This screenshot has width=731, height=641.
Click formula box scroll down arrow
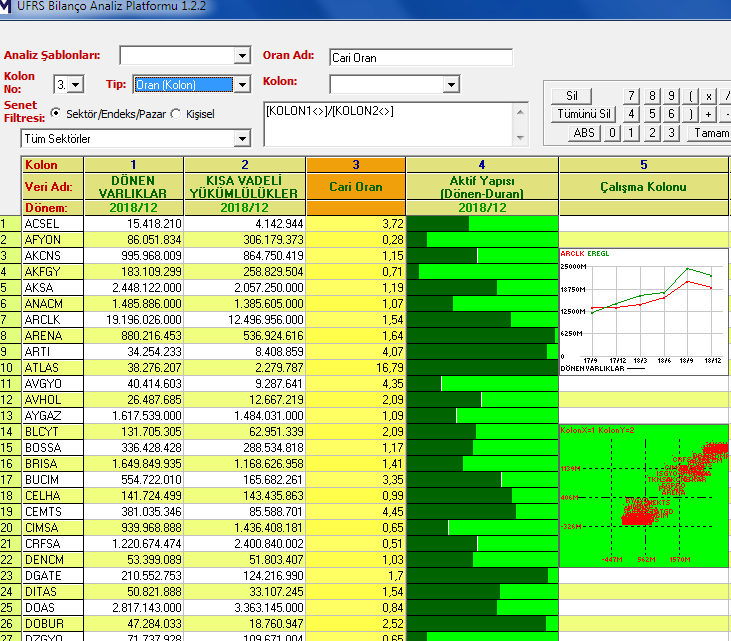click(x=520, y=138)
